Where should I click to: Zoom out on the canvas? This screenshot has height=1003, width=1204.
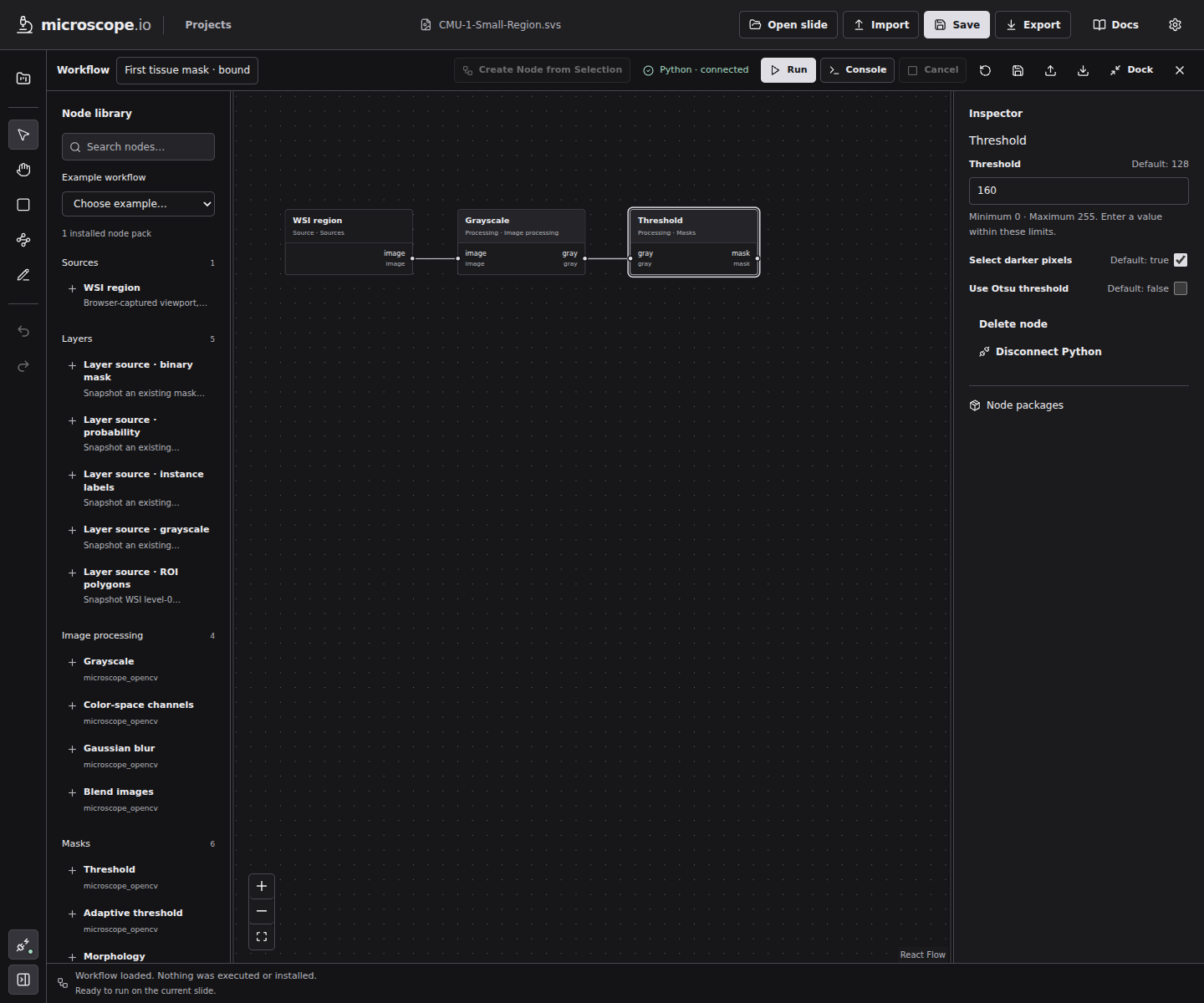[x=262, y=911]
